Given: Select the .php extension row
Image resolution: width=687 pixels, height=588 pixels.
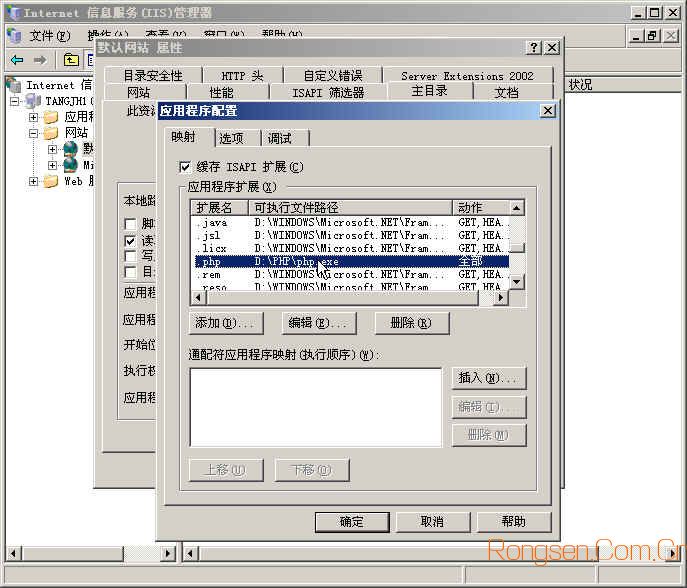Looking at the screenshot, I should pos(351,262).
